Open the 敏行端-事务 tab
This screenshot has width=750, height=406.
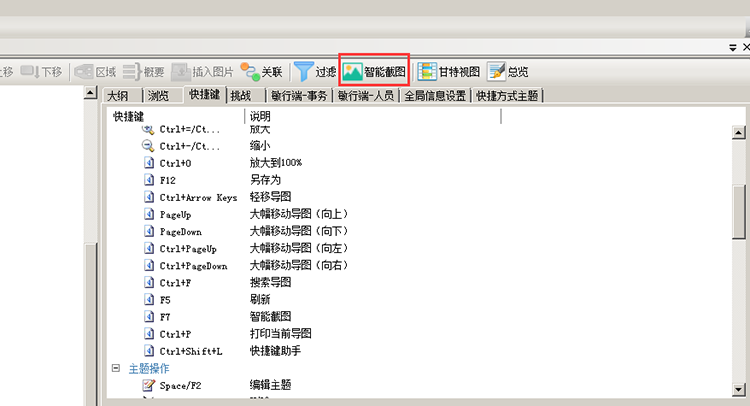coord(299,96)
